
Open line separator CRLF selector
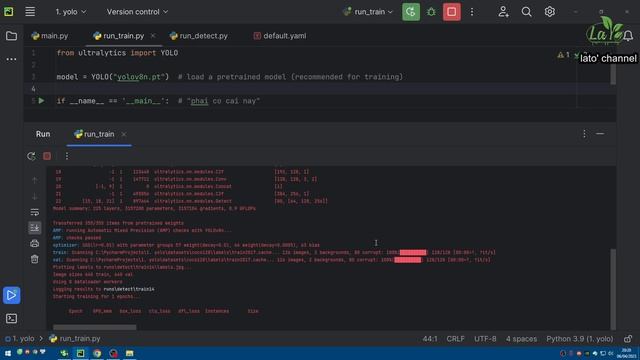pyautogui.click(x=455, y=339)
